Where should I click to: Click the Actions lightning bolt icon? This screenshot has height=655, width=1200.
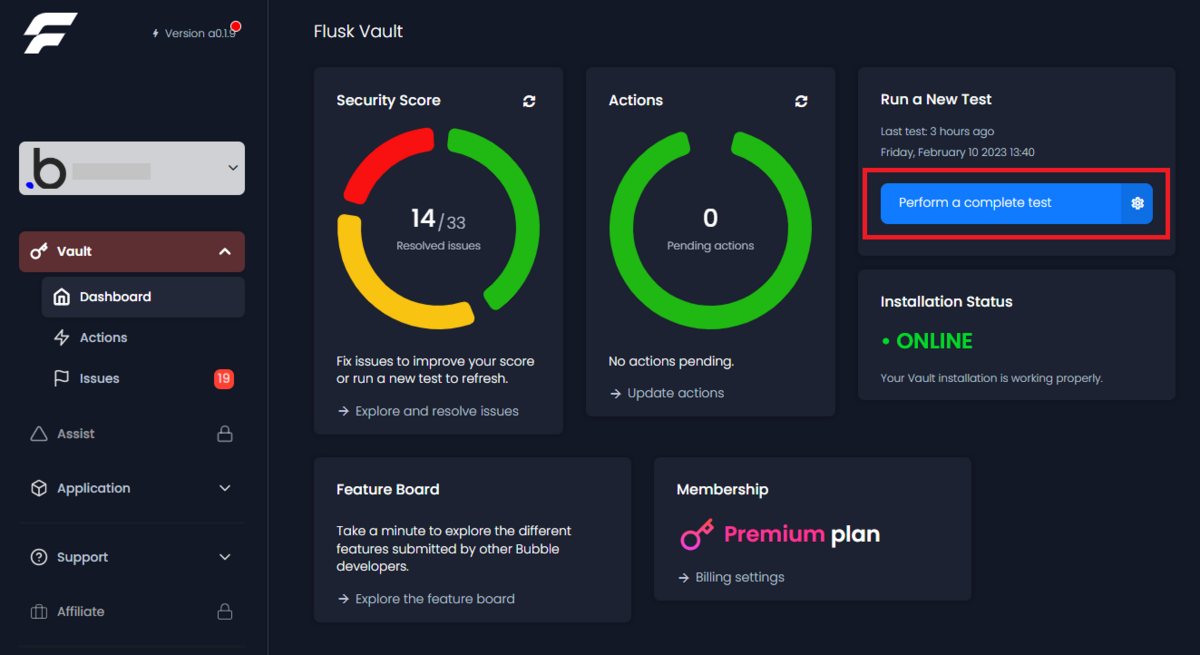point(60,337)
